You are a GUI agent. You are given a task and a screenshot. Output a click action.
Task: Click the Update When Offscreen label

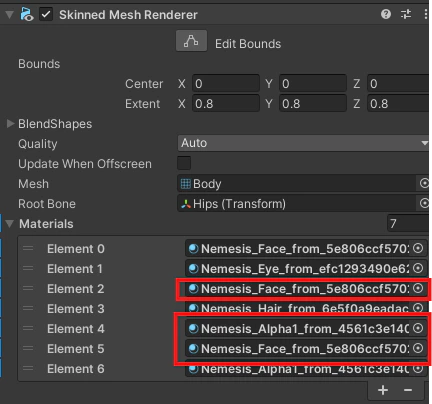[x=85, y=164]
